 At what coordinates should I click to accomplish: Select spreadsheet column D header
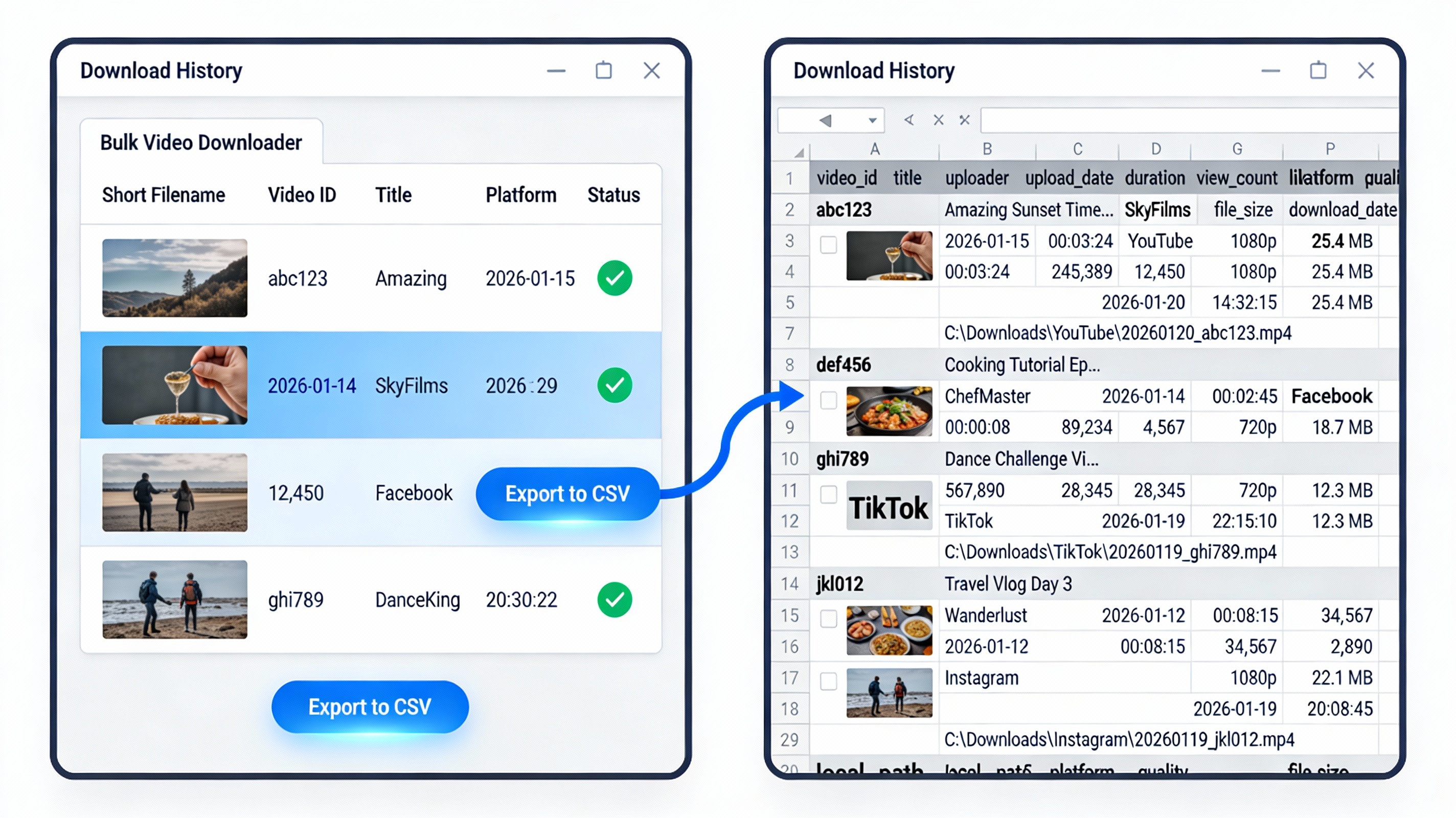point(1155,149)
